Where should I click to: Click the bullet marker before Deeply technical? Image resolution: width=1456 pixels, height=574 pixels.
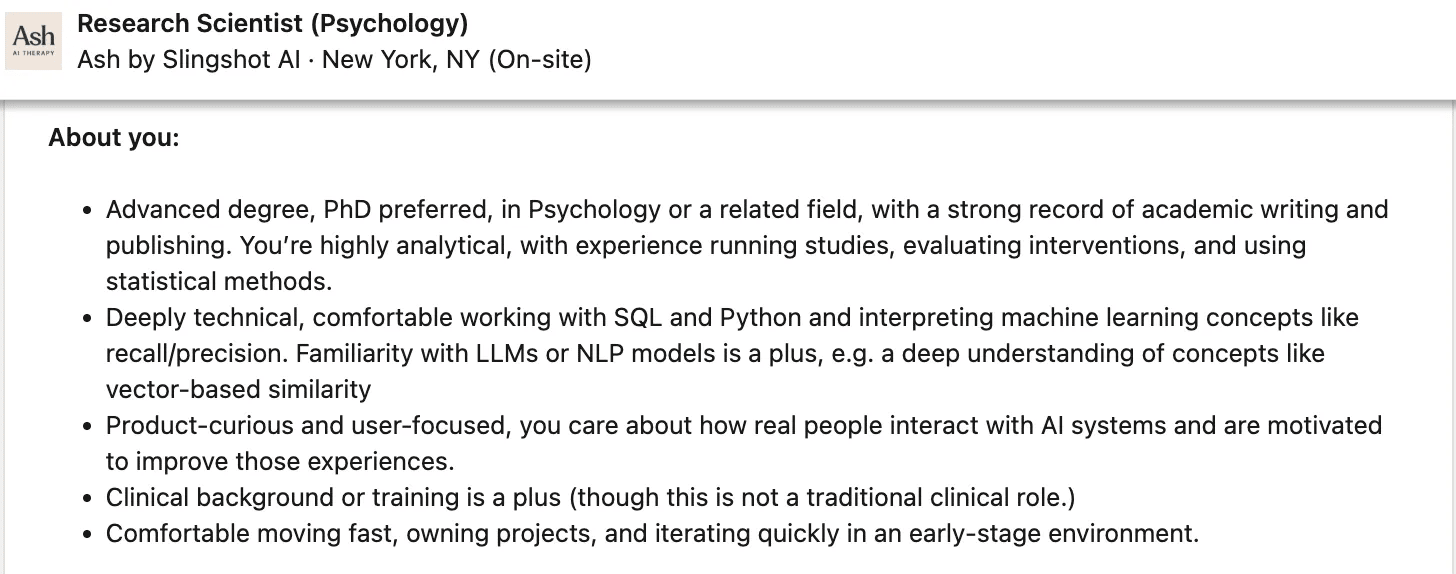click(x=87, y=318)
